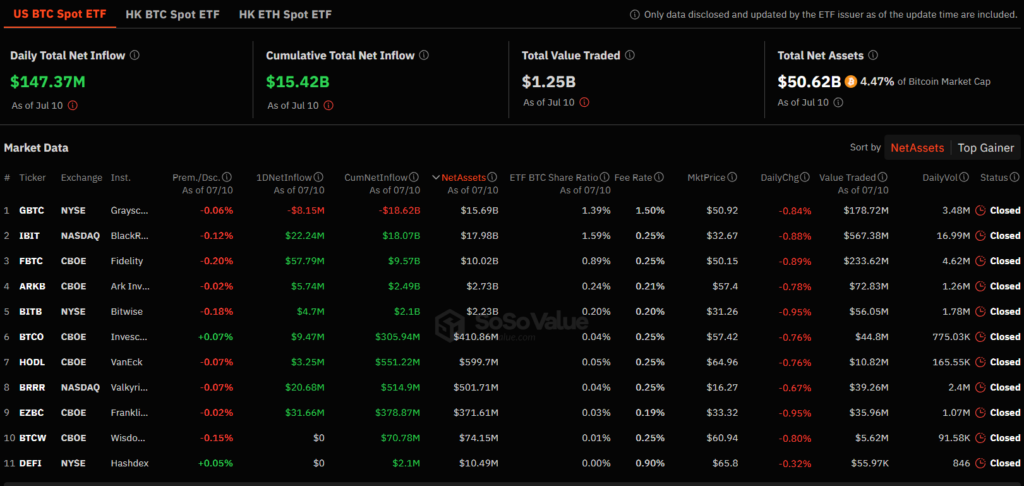Click the 775.03K daily volume cell
Image resolution: width=1024 pixels, height=486 pixels.
pos(951,336)
